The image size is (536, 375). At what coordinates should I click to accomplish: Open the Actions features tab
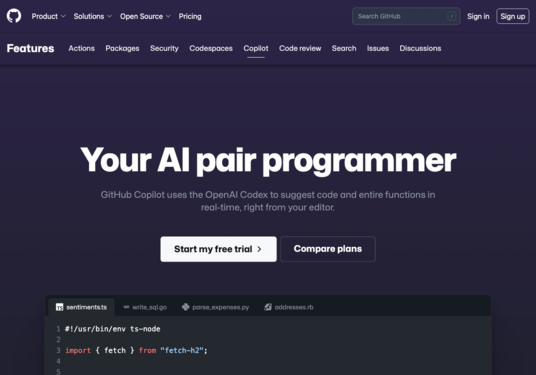point(81,49)
